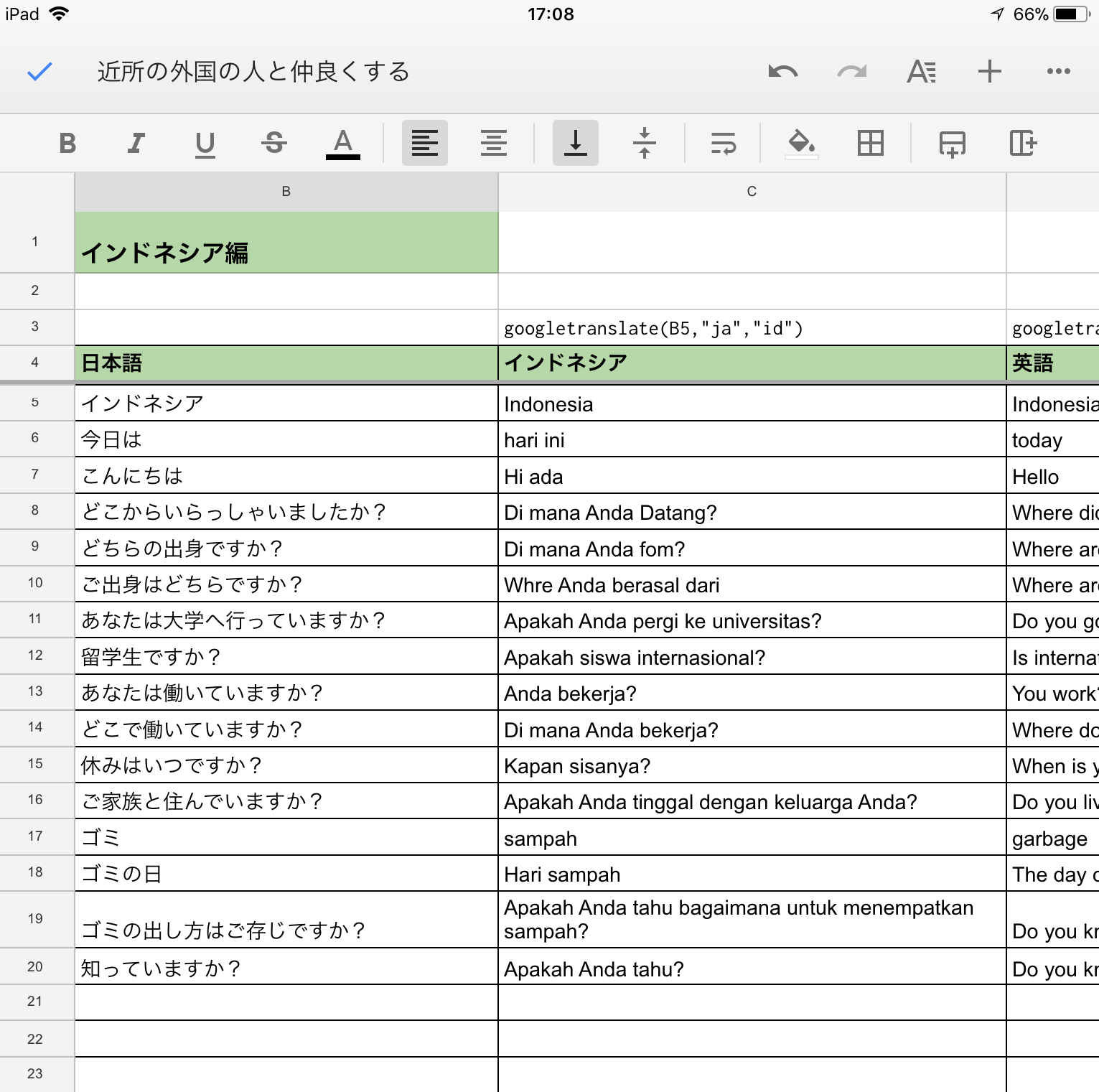Select bottom vertical alignment

(x=576, y=143)
